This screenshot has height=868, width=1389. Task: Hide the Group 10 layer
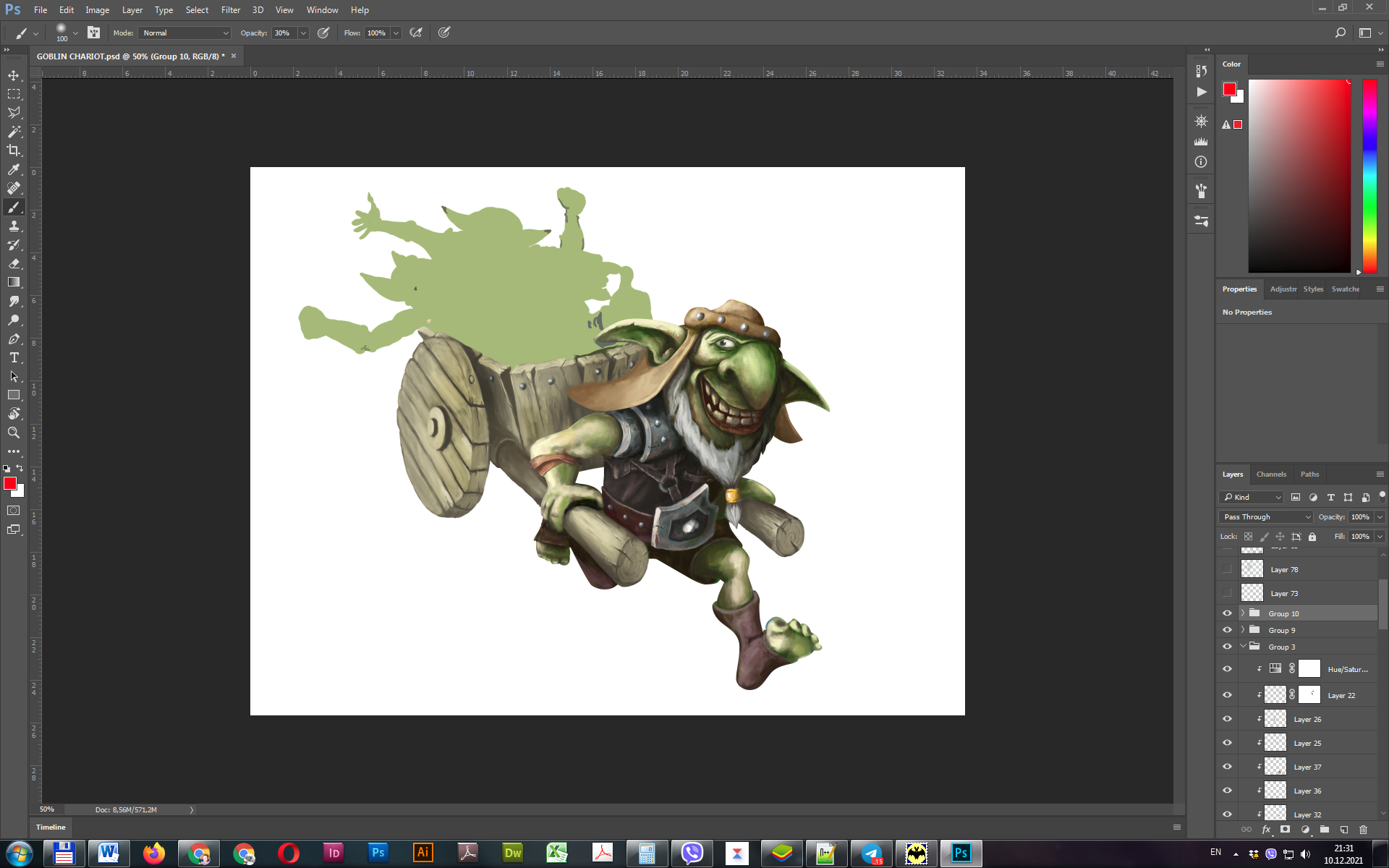(1227, 613)
